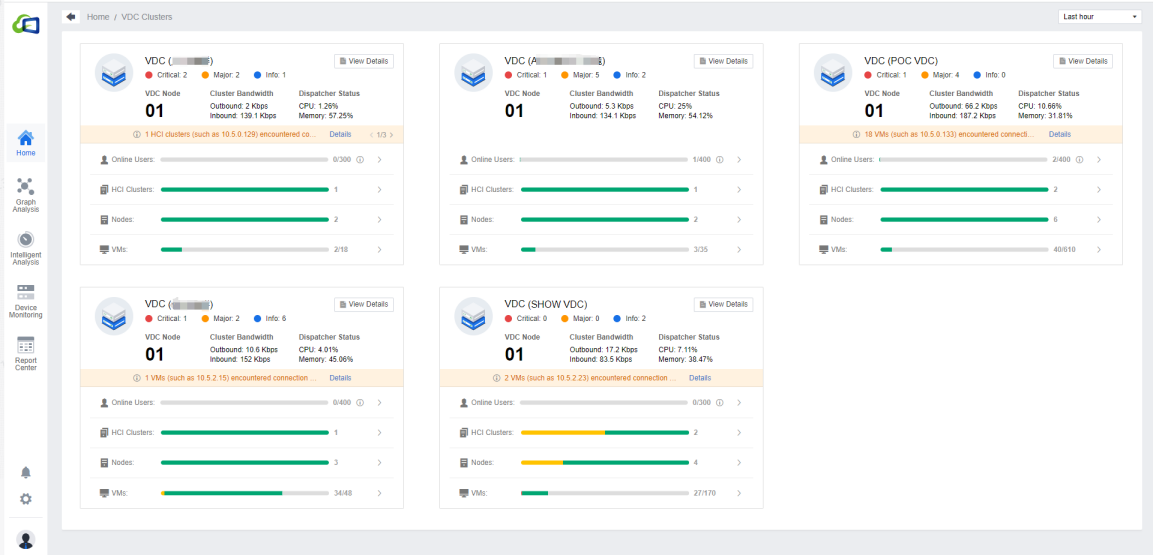The image size is (1153, 555).
Task: Click Home in the breadcrumb path
Action: point(98,17)
